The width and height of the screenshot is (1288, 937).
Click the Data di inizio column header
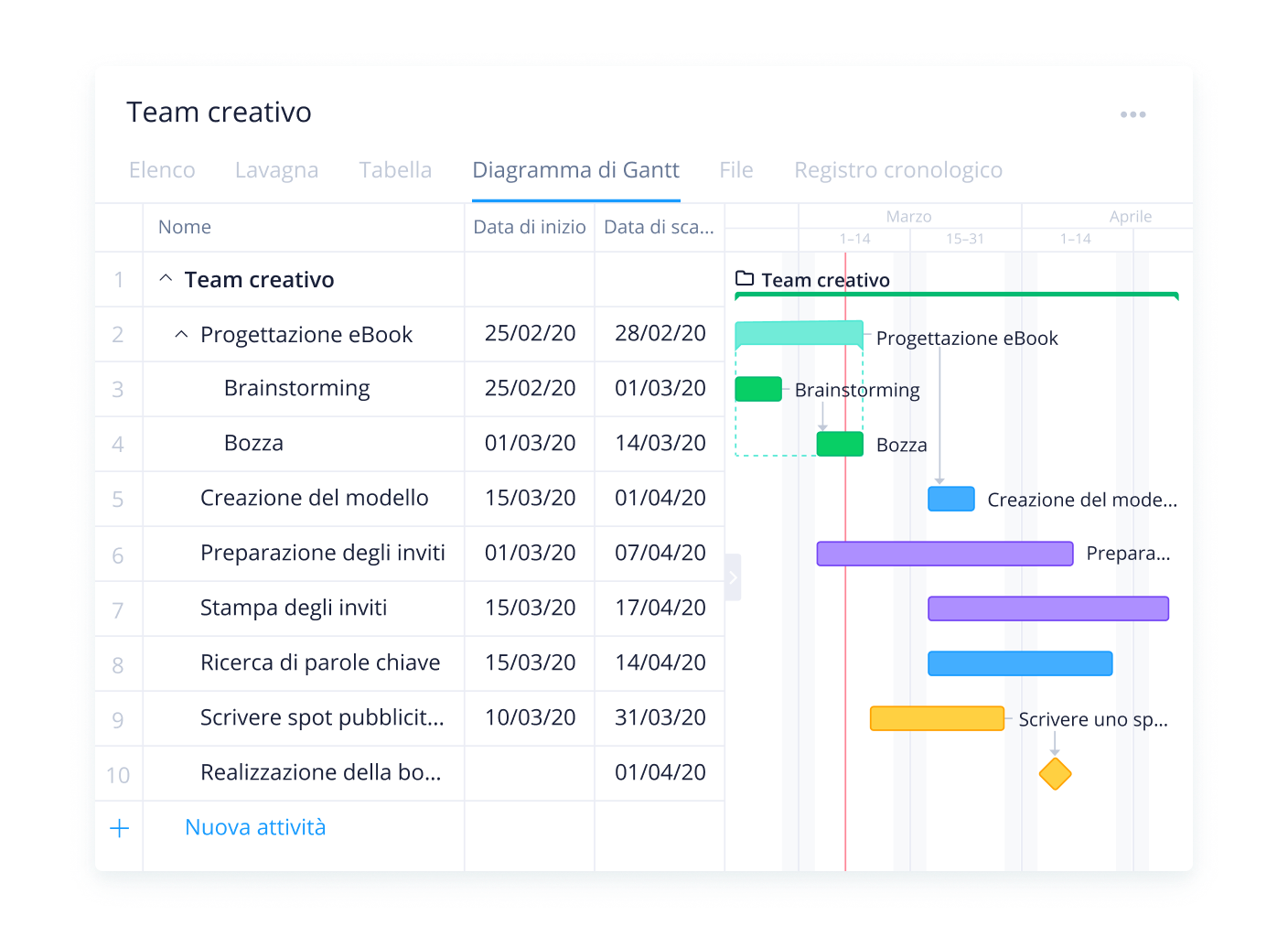coord(529,227)
